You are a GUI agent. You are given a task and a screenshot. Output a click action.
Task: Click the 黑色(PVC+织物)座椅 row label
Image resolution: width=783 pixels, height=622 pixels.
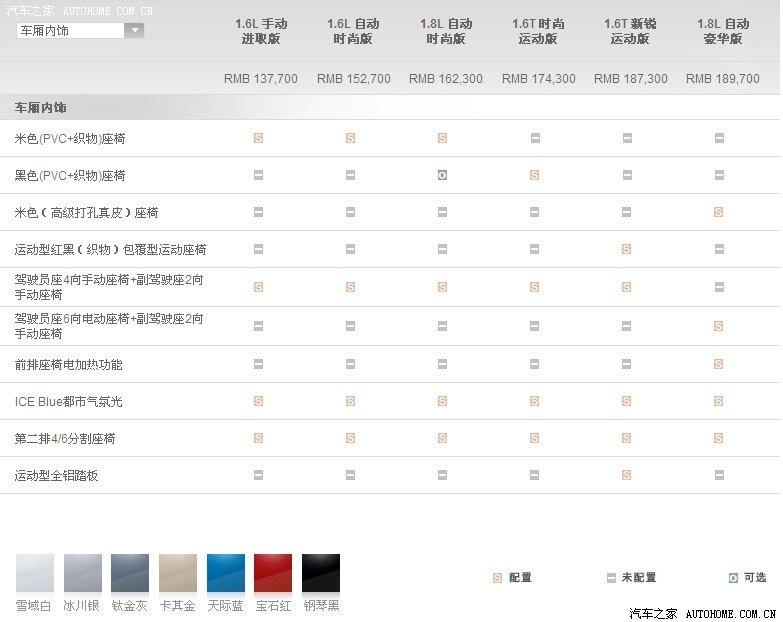tap(70, 176)
